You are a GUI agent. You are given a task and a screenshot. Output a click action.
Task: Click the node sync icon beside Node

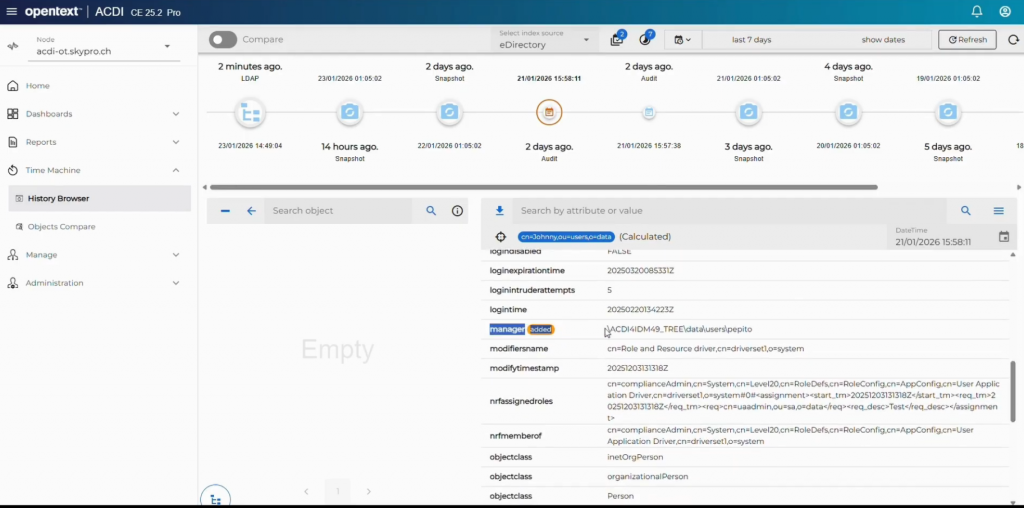12,46
